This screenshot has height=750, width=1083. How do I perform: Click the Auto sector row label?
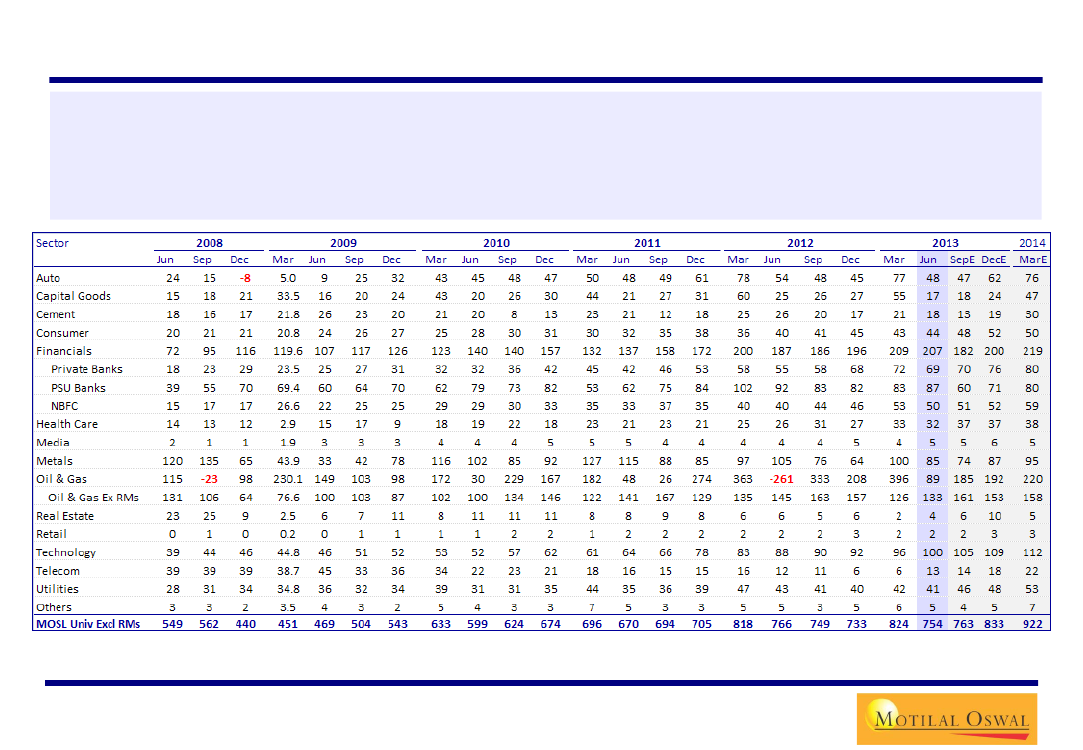tap(48, 278)
